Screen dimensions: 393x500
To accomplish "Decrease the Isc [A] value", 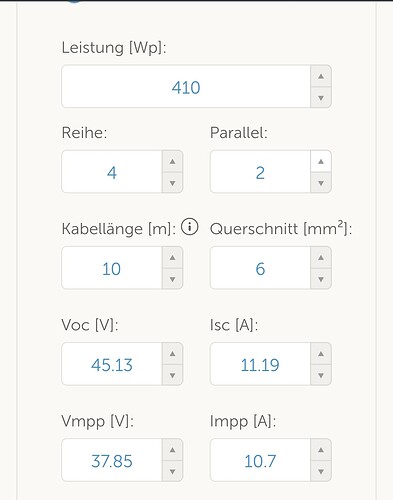I will click(x=321, y=375).
